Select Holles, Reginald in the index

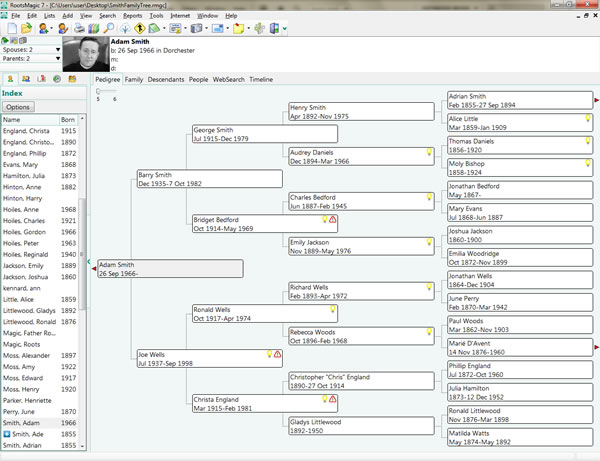(40, 254)
